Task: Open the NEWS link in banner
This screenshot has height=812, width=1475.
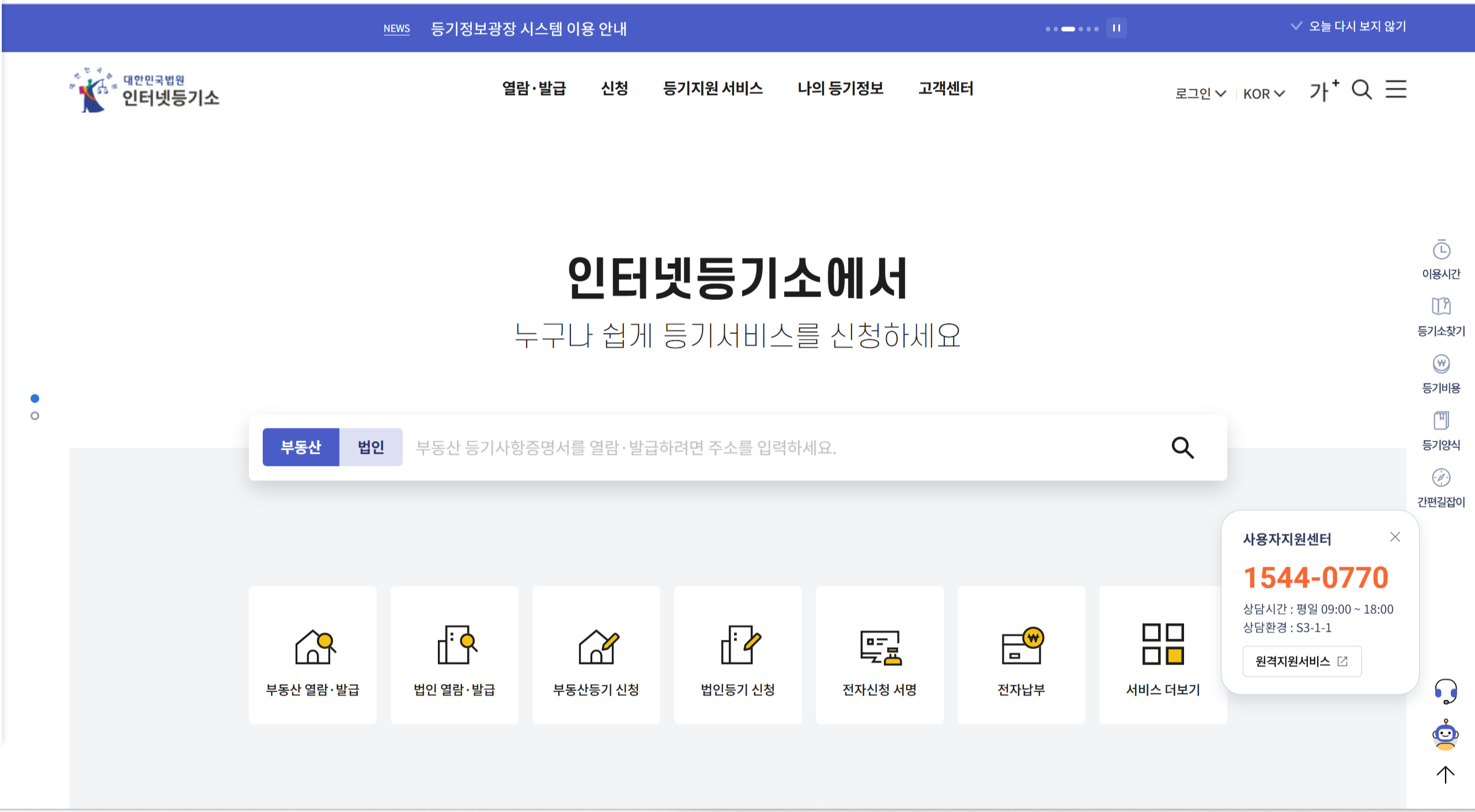Action: pyautogui.click(x=396, y=28)
